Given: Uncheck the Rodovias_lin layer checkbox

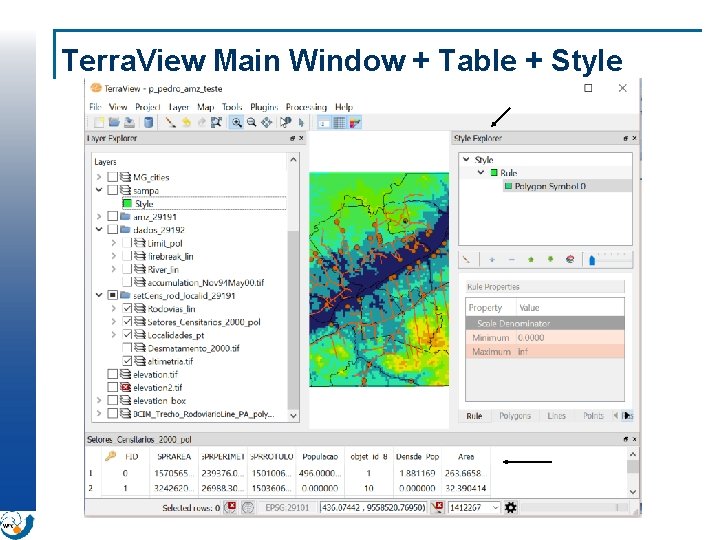Looking at the screenshot, I should [128, 309].
